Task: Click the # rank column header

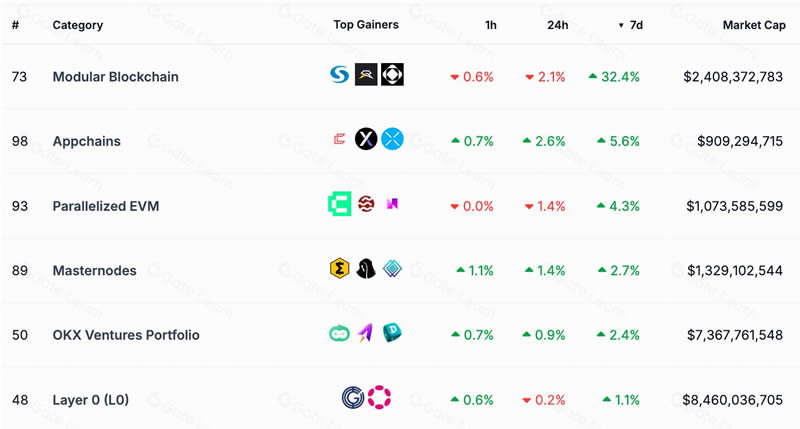Action: pyautogui.click(x=15, y=25)
